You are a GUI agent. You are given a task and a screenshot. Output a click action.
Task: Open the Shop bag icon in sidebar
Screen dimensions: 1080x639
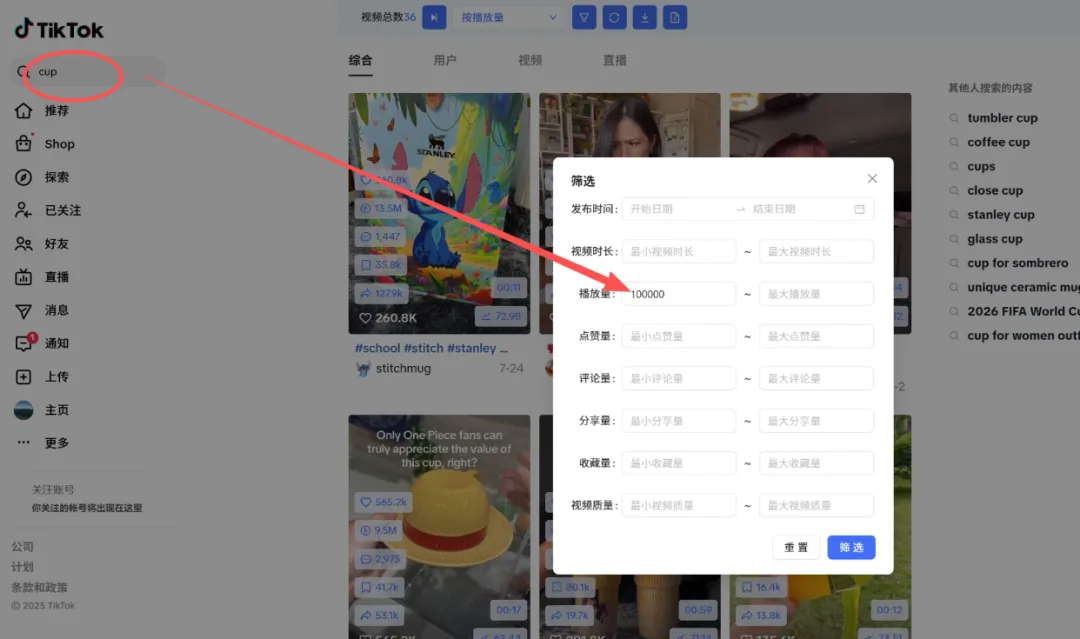coord(24,144)
